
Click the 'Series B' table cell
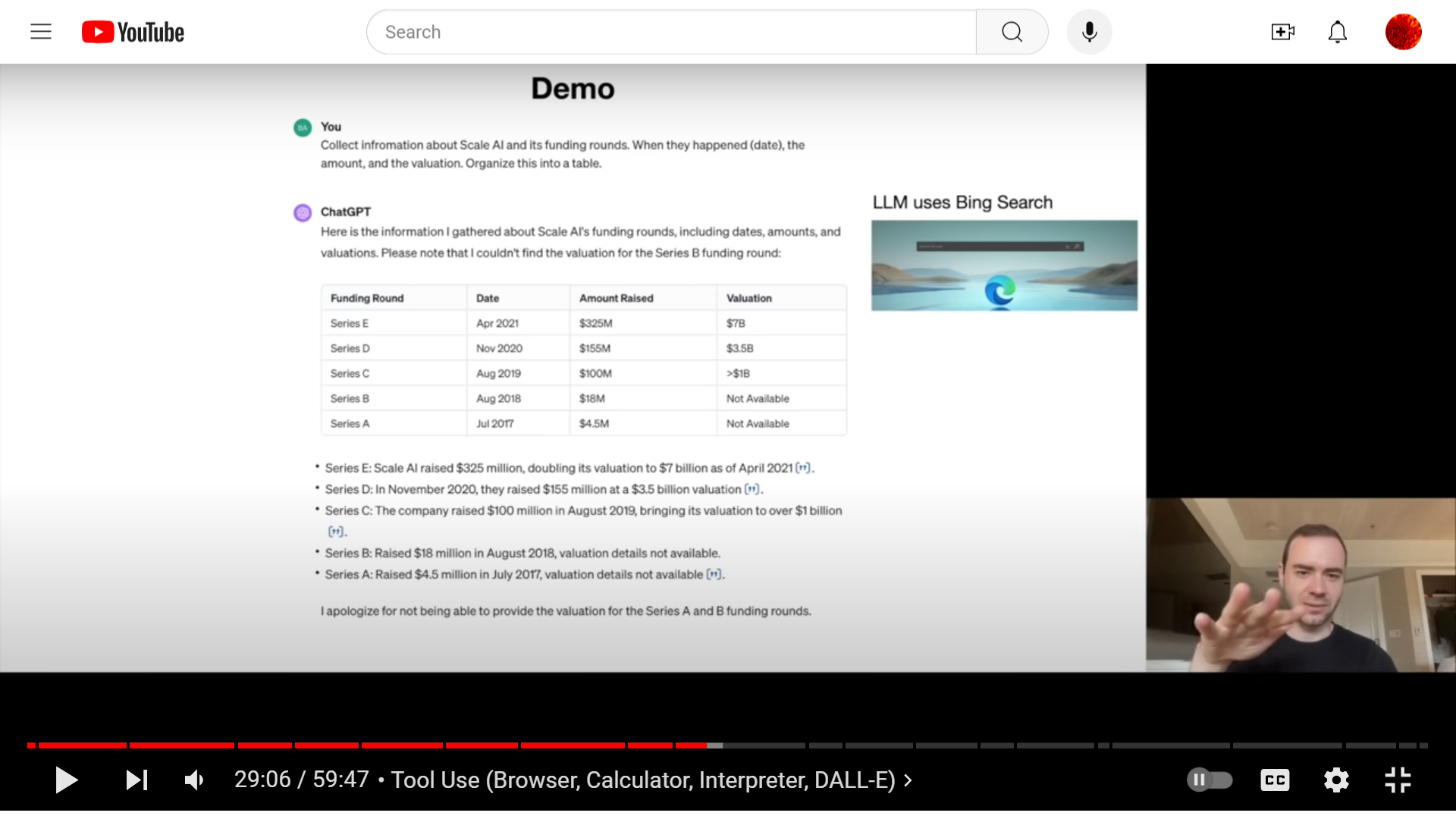[x=350, y=398]
